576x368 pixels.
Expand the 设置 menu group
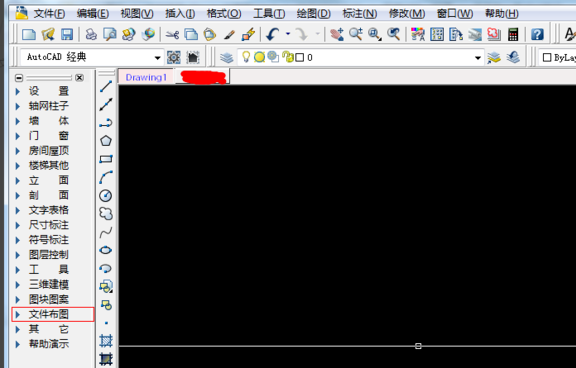point(48,91)
